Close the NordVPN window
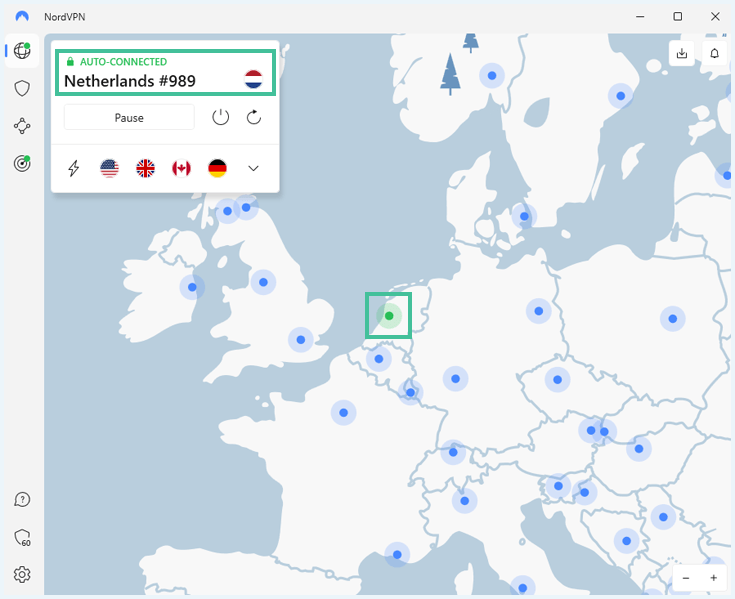The width and height of the screenshot is (735, 599). coord(715,16)
